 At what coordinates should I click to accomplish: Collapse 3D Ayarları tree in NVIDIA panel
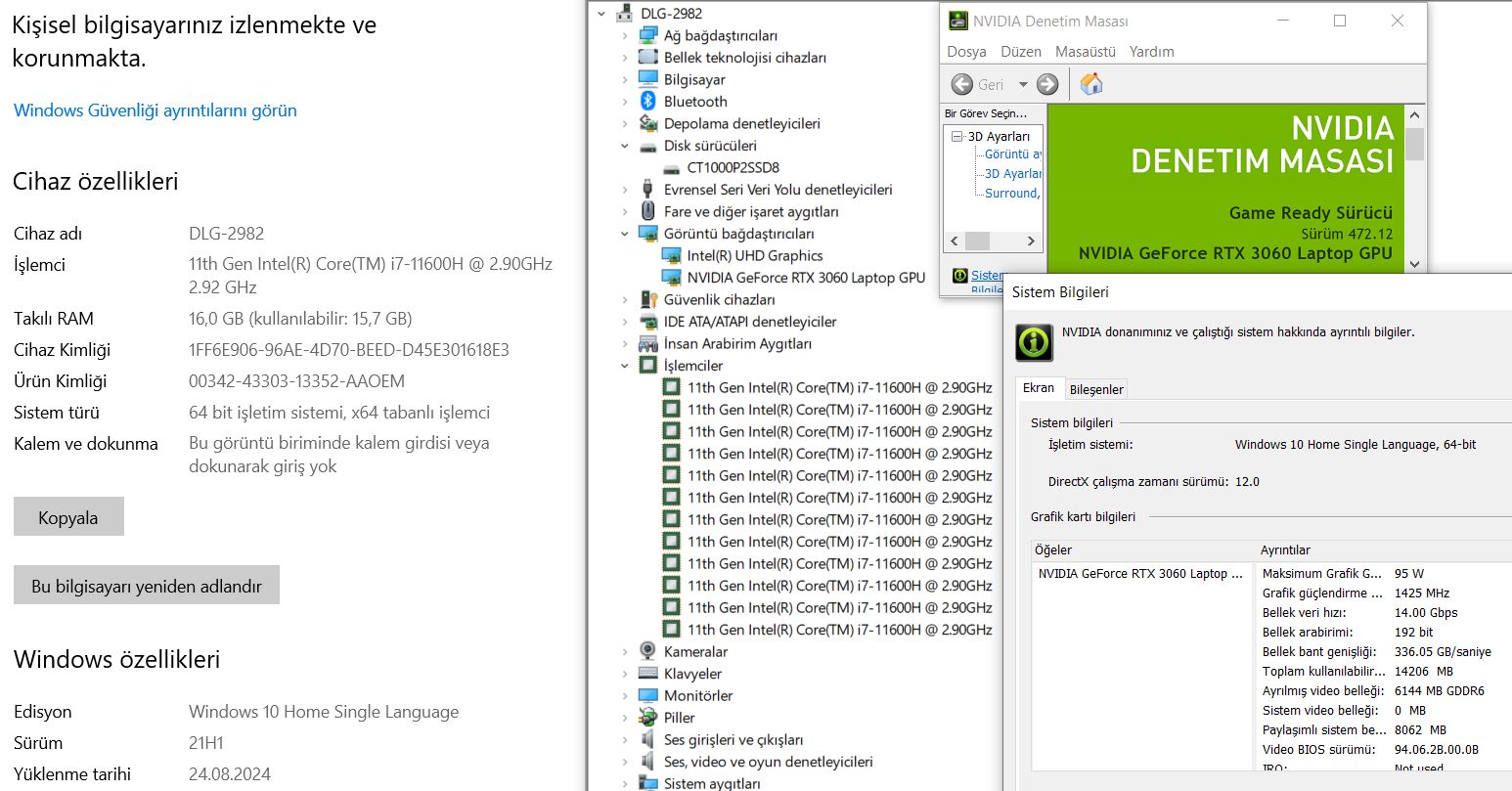(956, 137)
